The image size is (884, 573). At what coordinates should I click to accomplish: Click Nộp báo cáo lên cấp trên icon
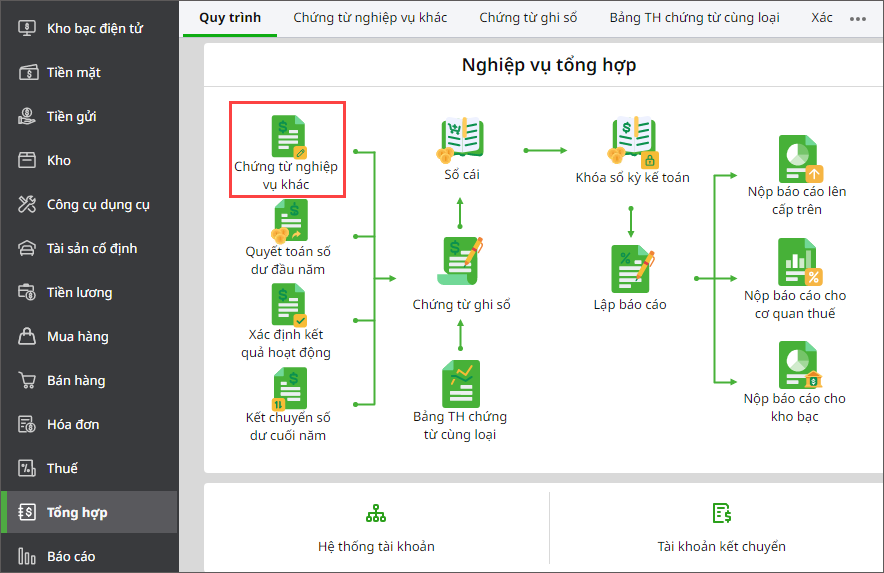click(x=801, y=158)
